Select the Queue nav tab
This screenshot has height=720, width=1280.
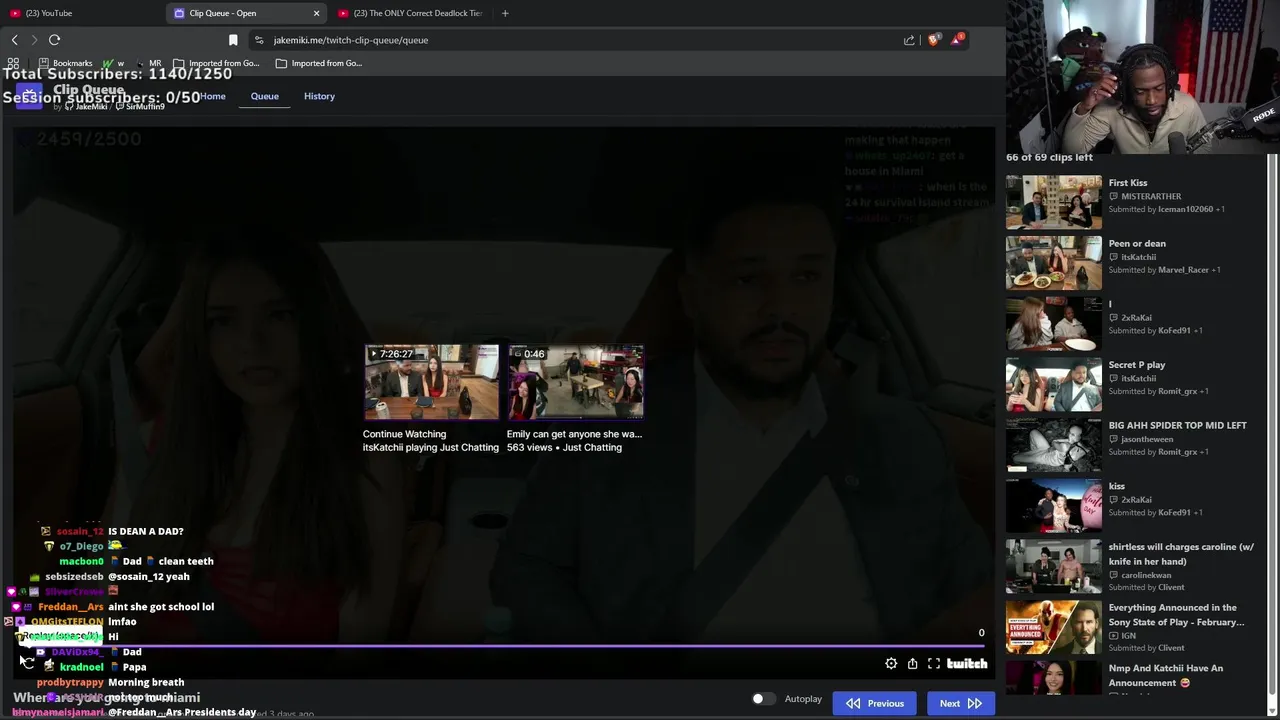click(x=264, y=96)
